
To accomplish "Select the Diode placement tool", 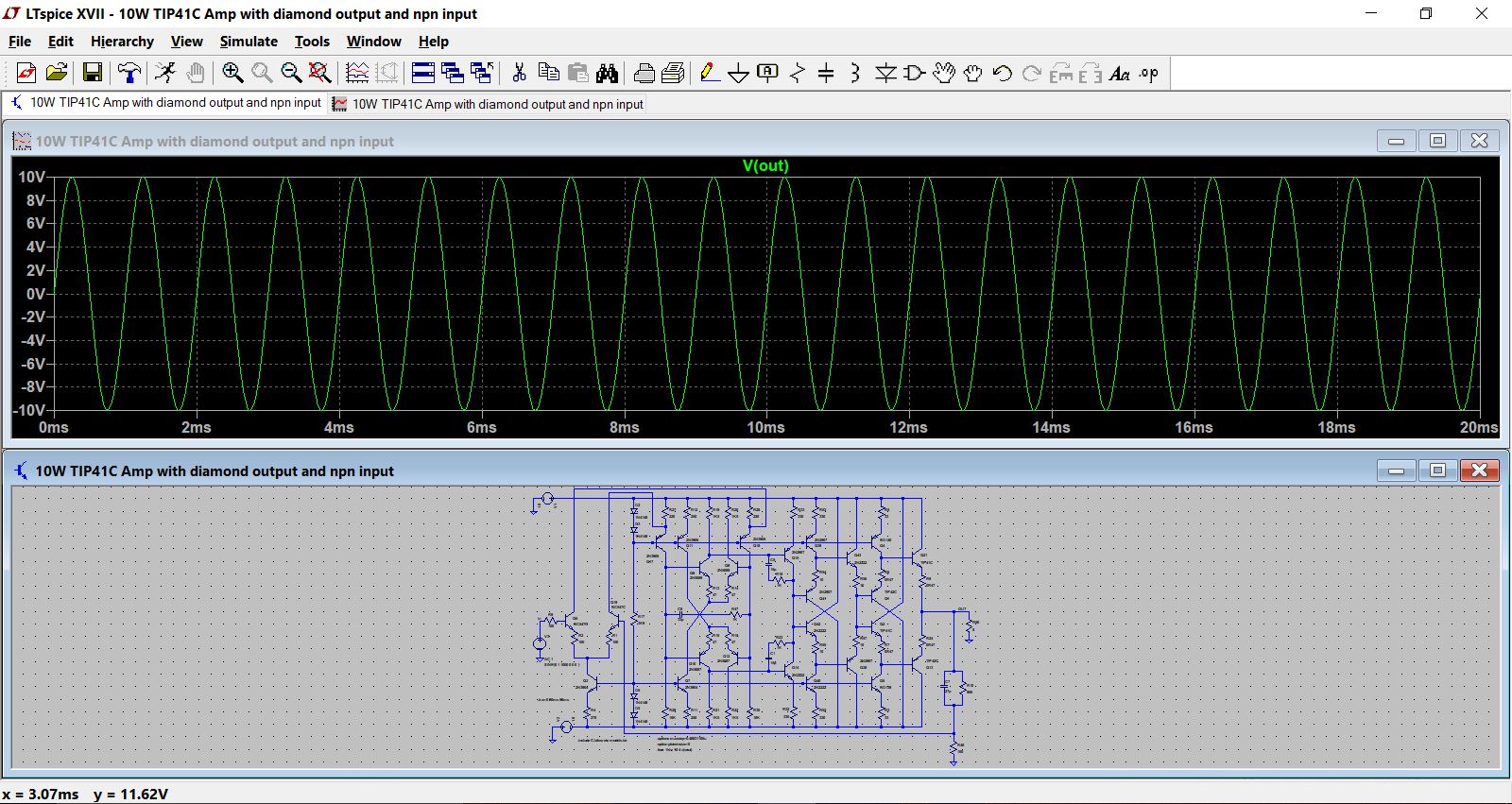I will (x=885, y=73).
